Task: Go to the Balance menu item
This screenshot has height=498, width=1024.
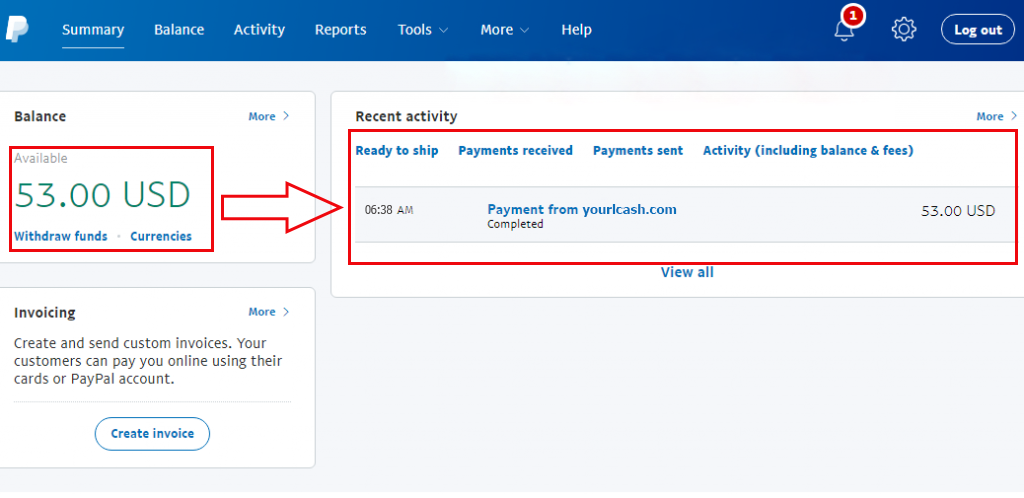Action: click(x=179, y=29)
